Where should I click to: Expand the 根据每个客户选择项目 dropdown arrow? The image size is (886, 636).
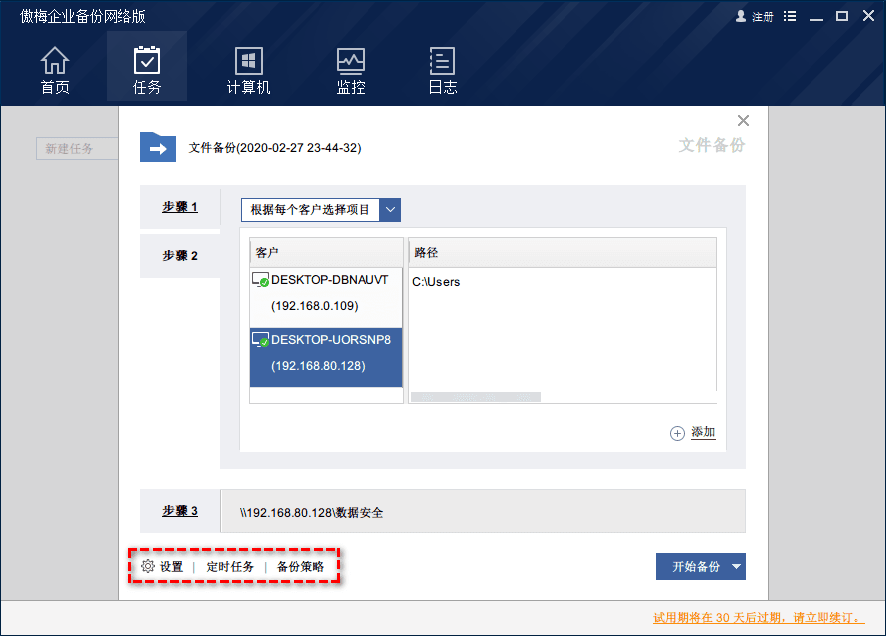point(390,210)
